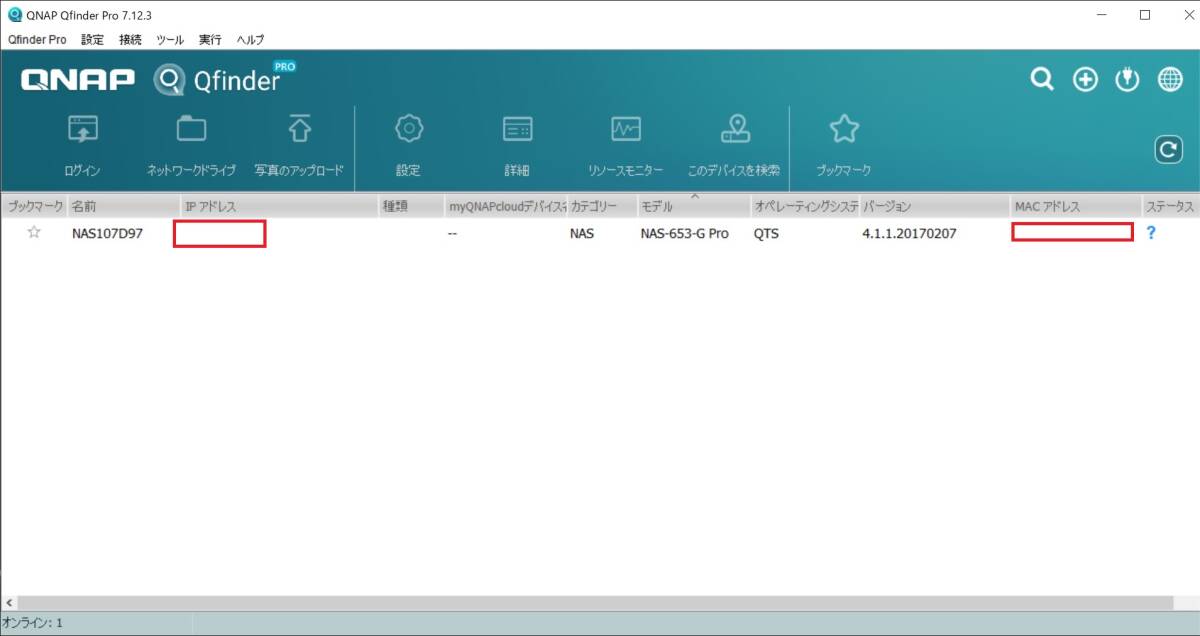Viewport: 1200px width, 636px height.
Task: Open the Qfinder Pro menu
Action: click(37, 40)
